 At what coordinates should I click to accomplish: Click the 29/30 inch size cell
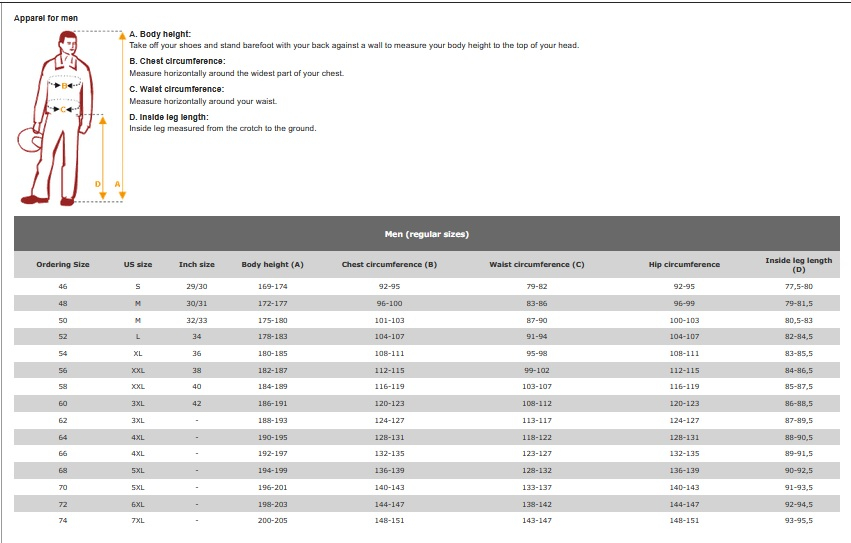click(197, 286)
